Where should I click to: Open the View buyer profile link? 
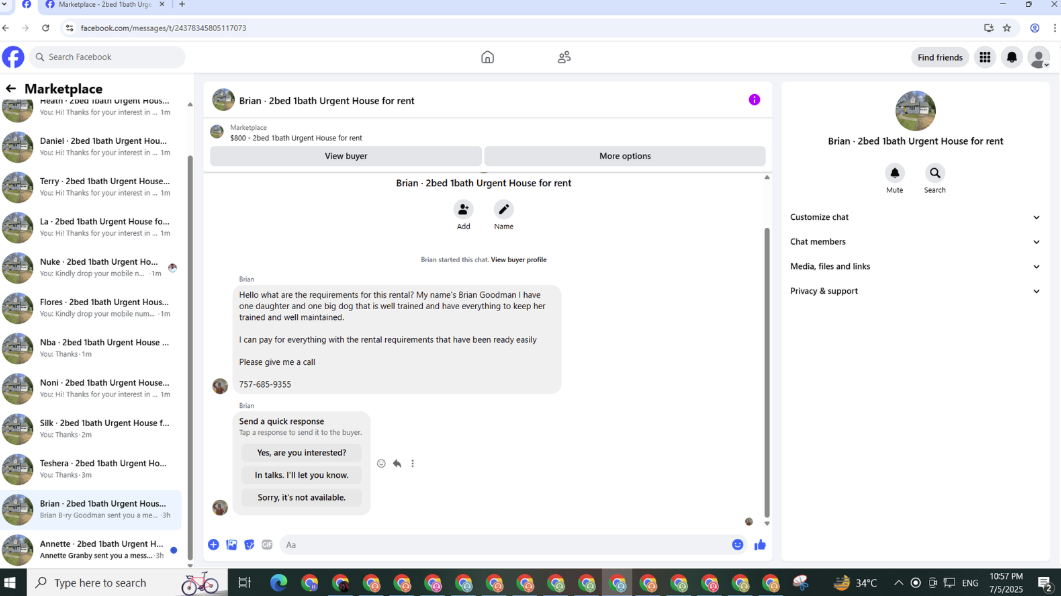point(518,260)
